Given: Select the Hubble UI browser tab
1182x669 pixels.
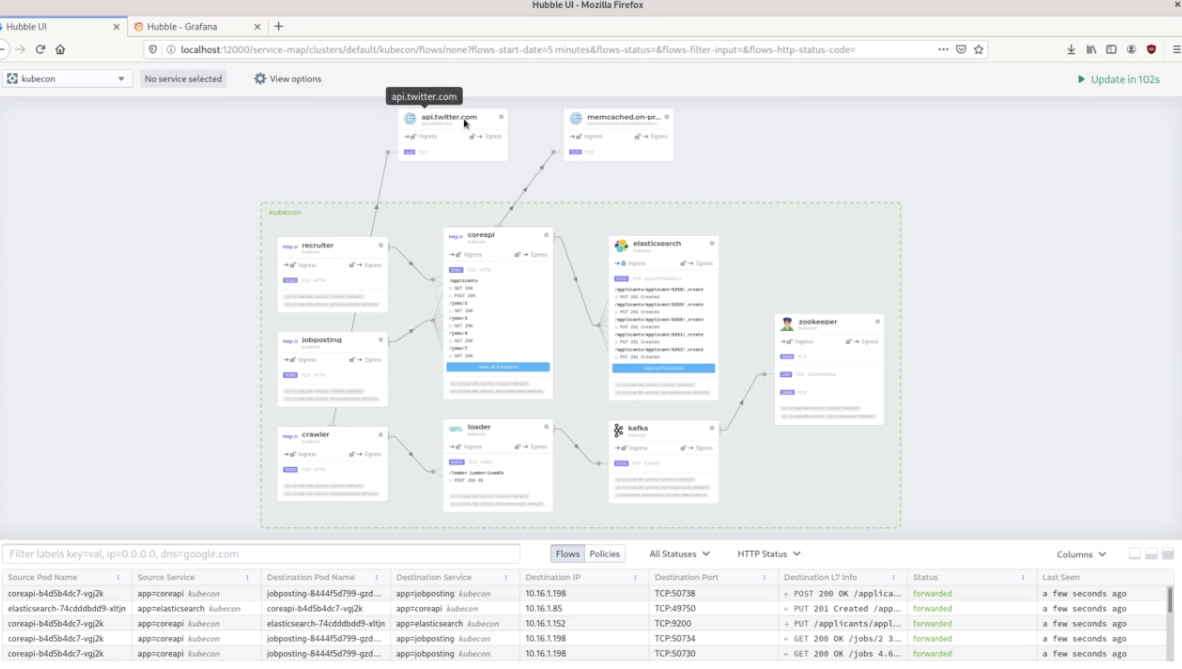Looking at the screenshot, I should click(60, 26).
